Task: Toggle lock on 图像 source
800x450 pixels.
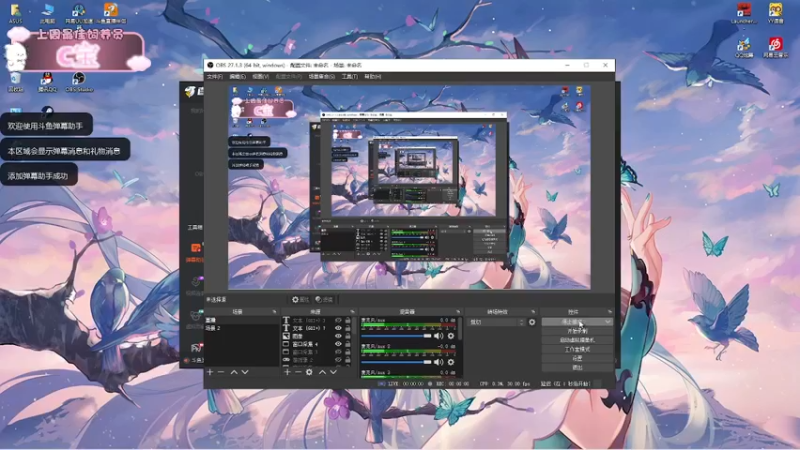Action: pos(348,336)
